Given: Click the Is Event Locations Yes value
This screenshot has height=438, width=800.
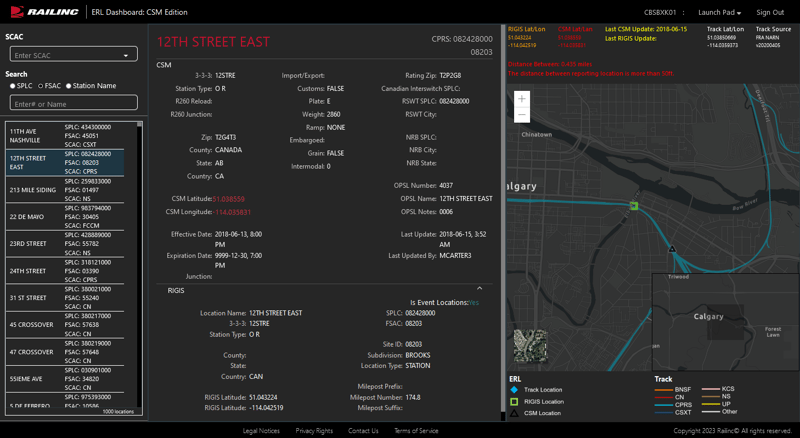Looking at the screenshot, I should click(474, 303).
